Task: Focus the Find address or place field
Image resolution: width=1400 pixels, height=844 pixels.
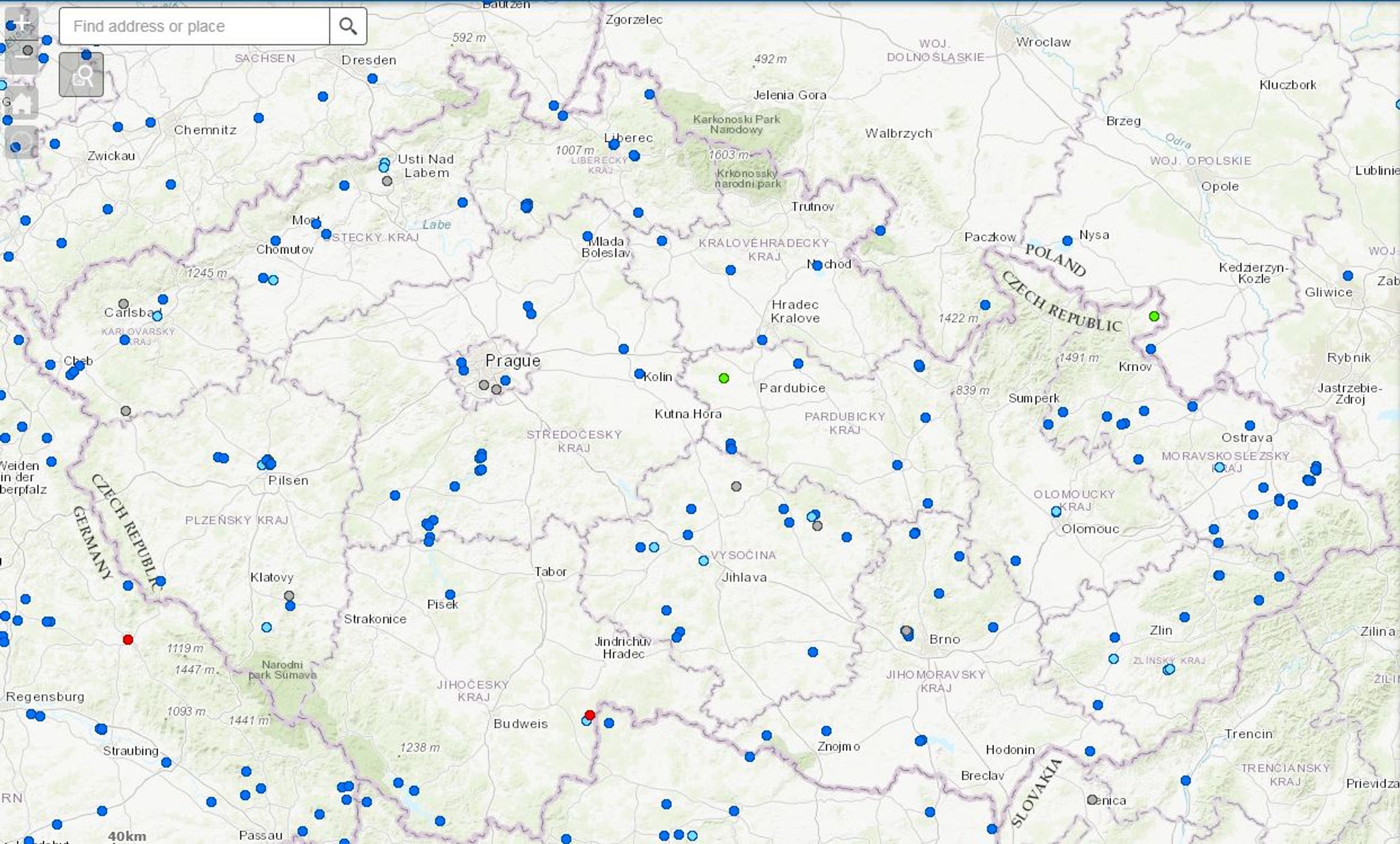Action: pyautogui.click(x=194, y=26)
